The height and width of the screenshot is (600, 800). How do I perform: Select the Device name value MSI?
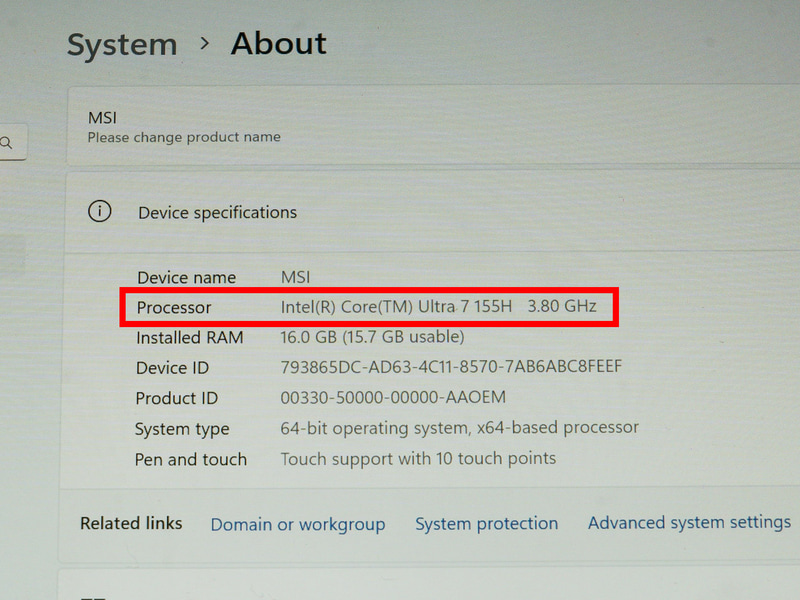point(295,277)
